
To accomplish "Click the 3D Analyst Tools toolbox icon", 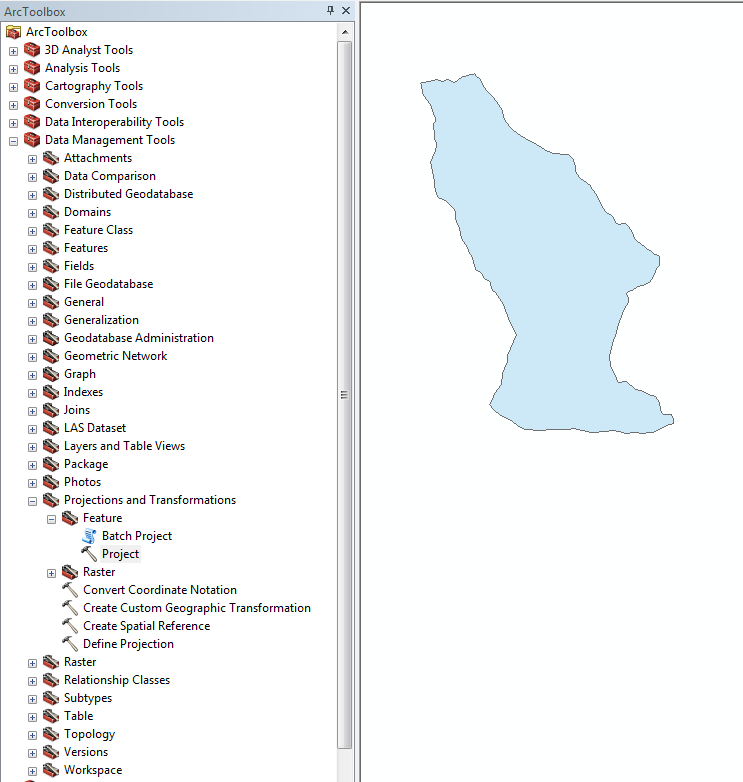I will point(32,50).
